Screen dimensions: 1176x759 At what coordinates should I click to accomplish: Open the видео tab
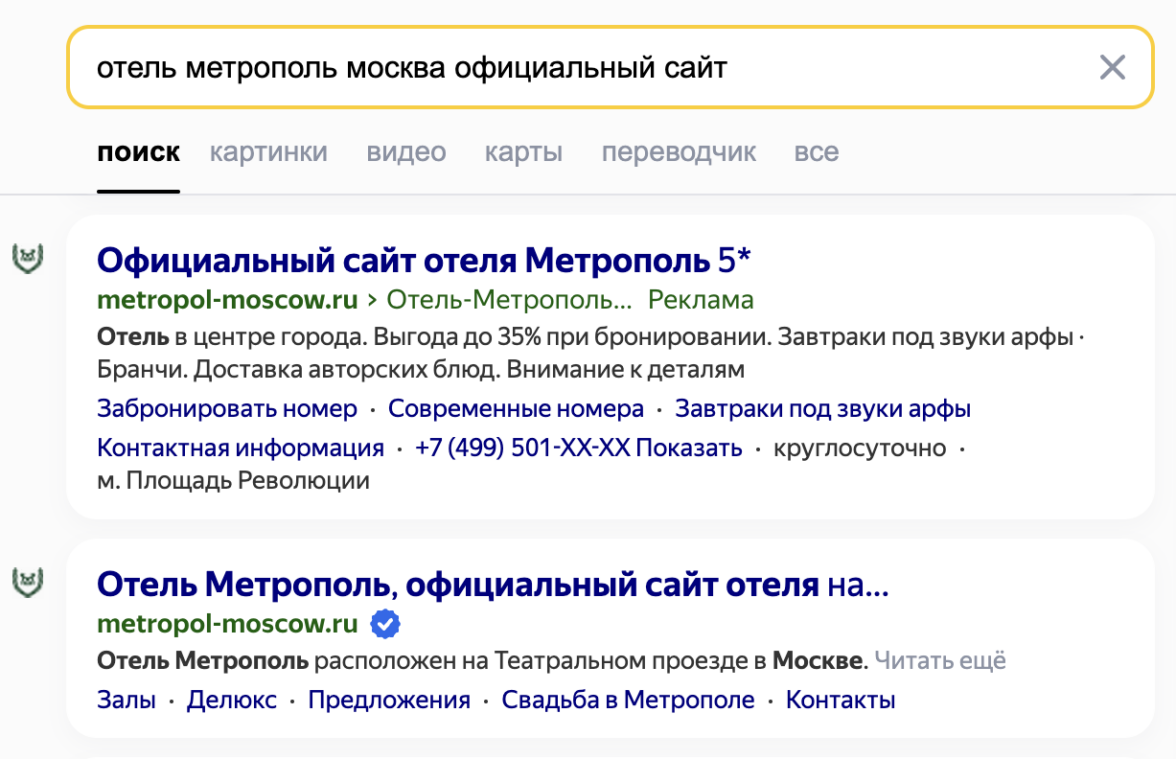click(x=406, y=152)
